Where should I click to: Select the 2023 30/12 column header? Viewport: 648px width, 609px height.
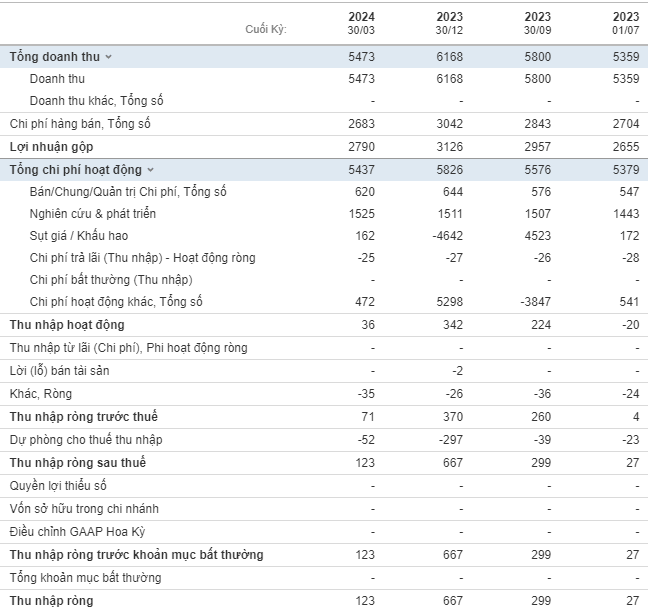click(x=450, y=22)
